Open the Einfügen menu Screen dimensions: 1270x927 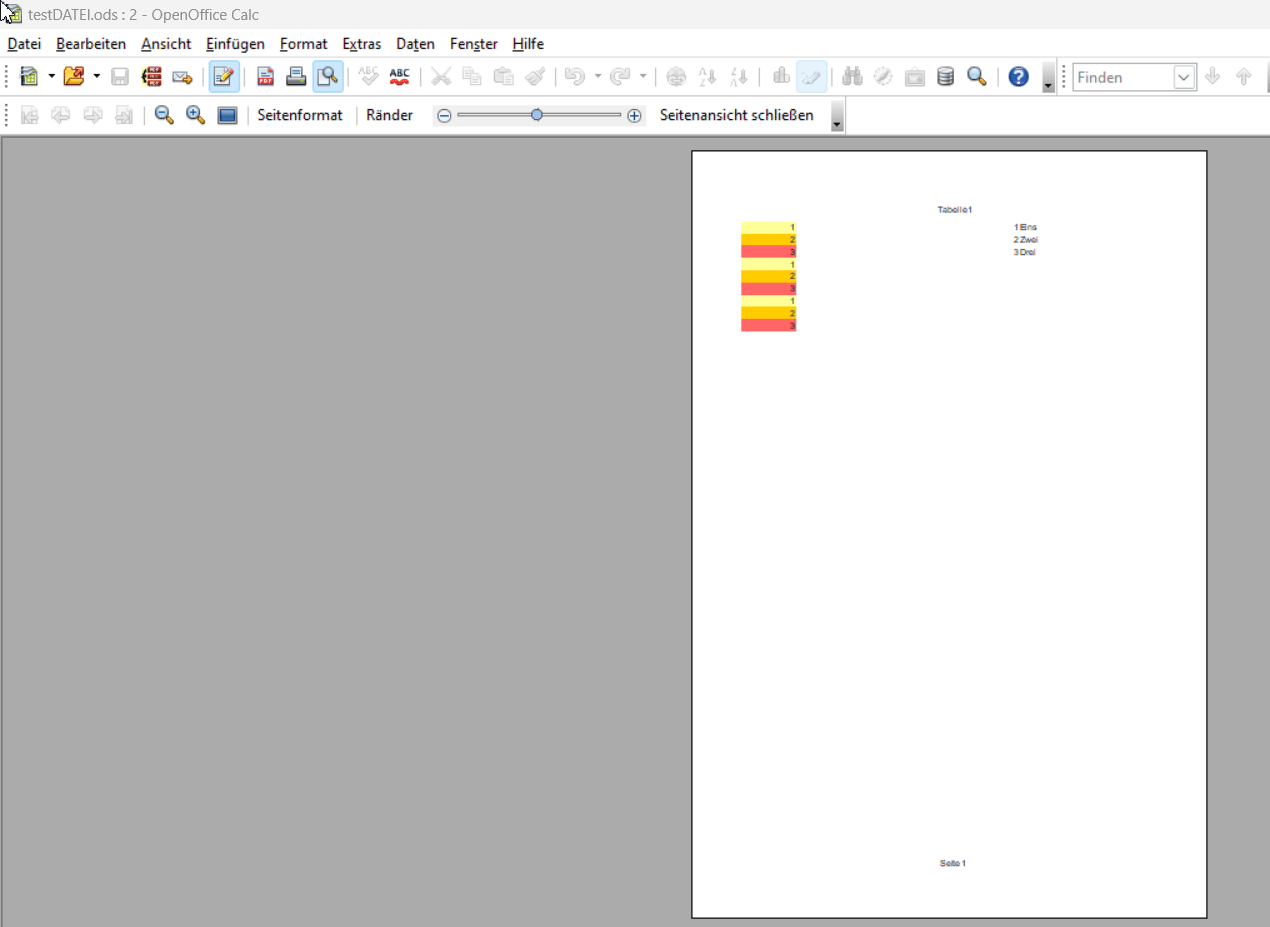pos(235,44)
